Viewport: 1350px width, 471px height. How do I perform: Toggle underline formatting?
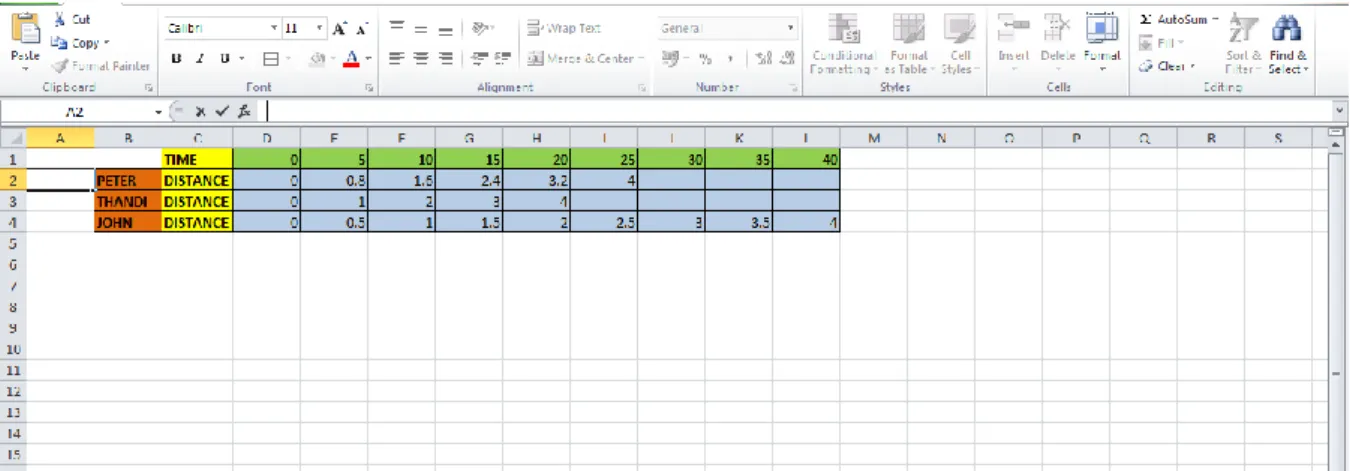point(224,59)
